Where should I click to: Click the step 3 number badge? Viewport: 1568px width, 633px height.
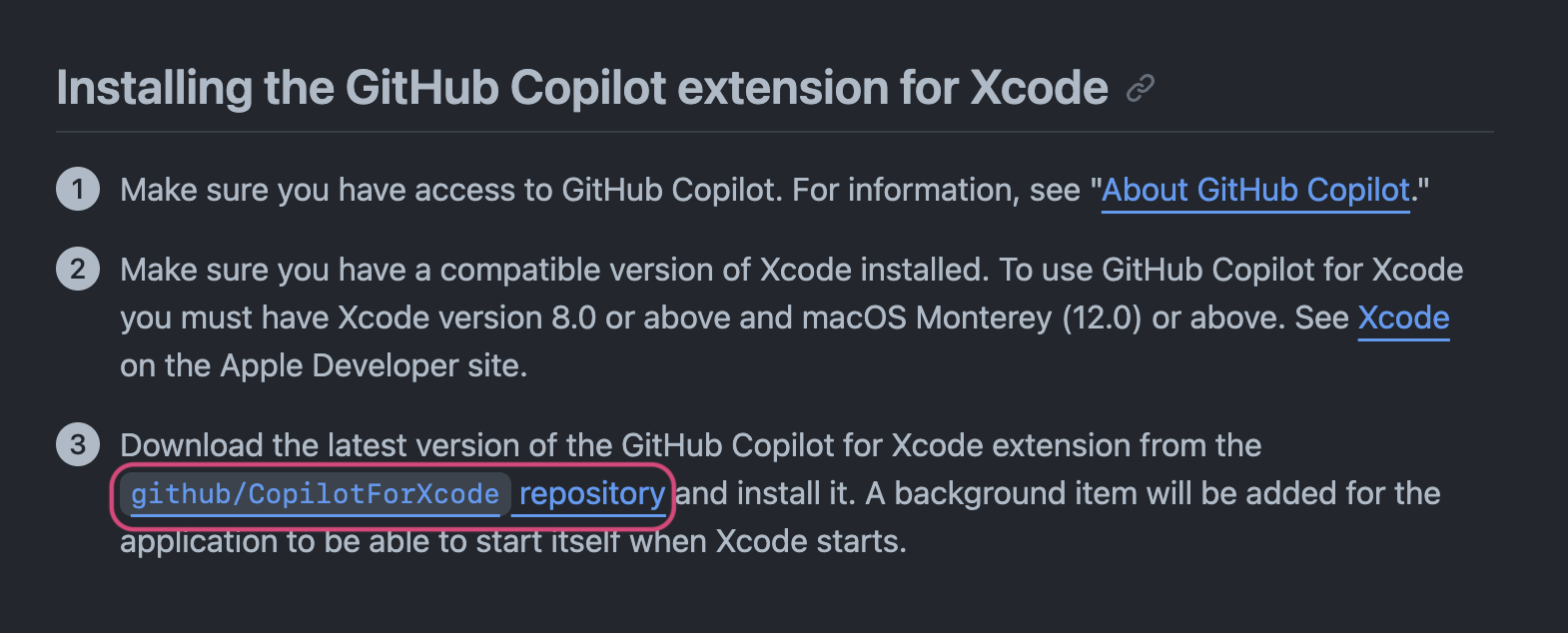pyautogui.click(x=78, y=444)
